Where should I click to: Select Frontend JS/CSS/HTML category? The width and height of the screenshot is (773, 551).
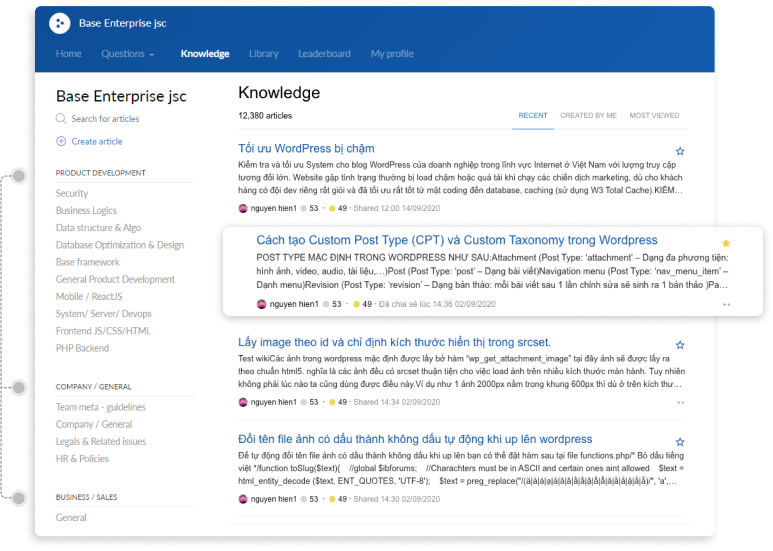coord(103,331)
